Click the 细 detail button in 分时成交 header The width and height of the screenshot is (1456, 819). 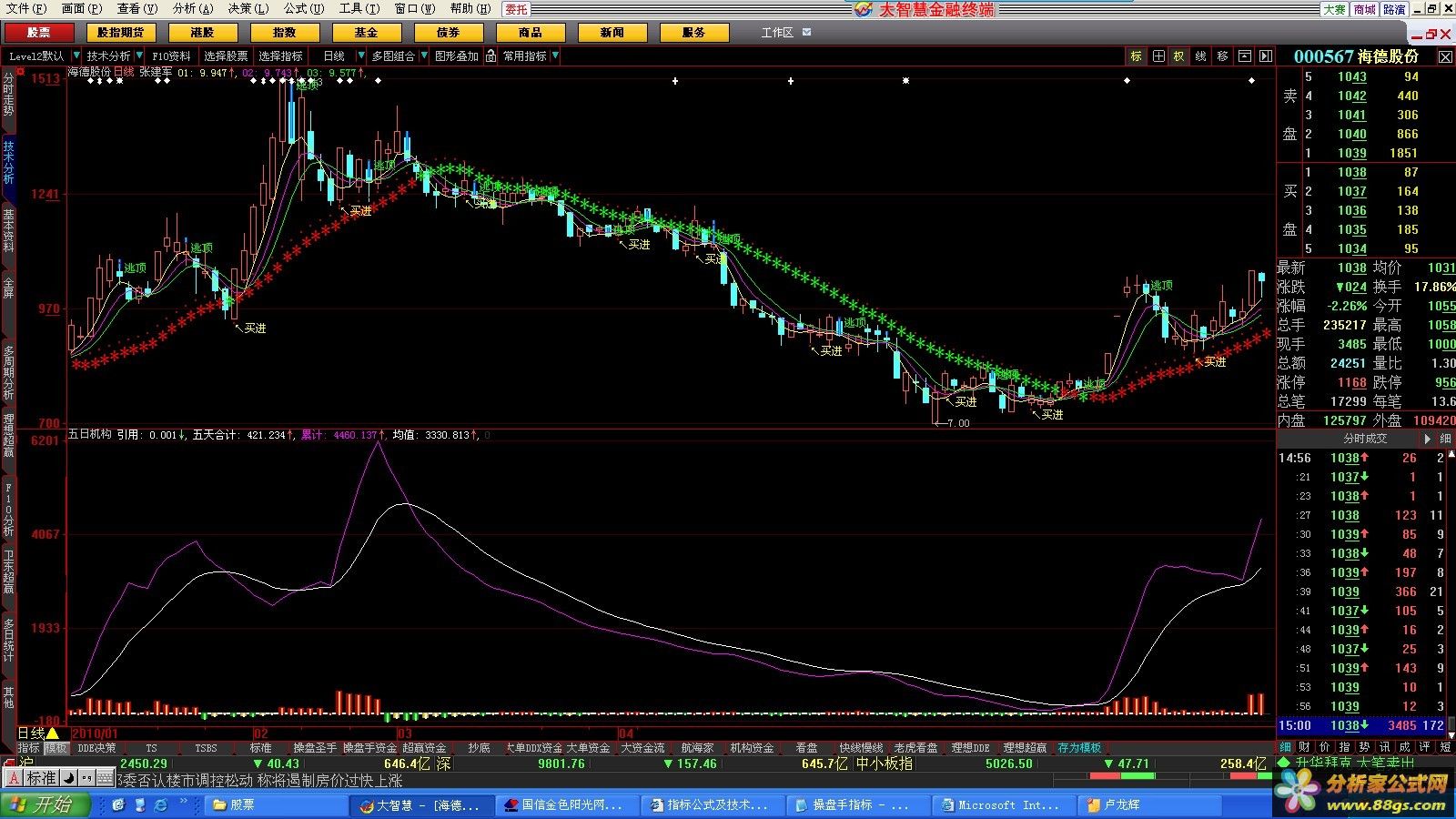pyautogui.click(x=1445, y=439)
